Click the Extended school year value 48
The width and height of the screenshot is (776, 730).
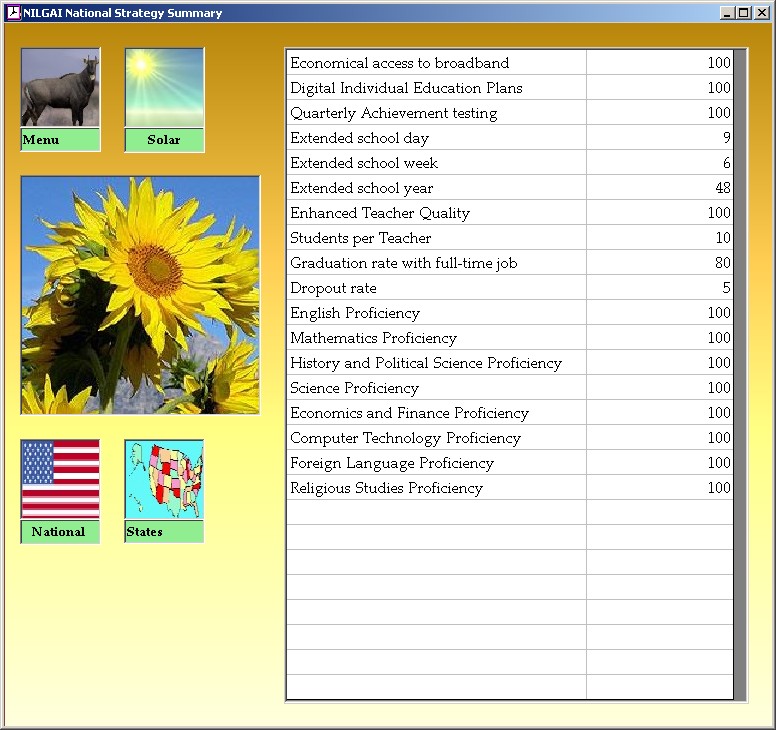click(x=659, y=188)
